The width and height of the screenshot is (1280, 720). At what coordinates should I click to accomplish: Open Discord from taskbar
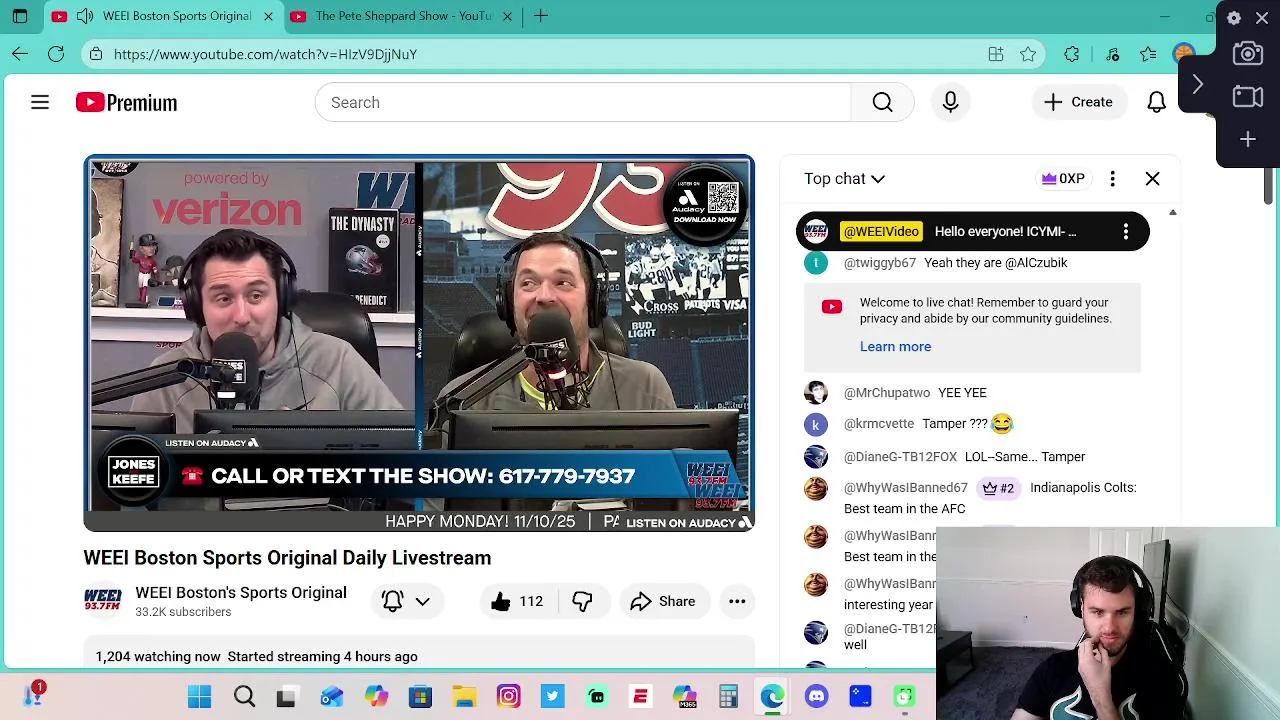click(x=816, y=696)
